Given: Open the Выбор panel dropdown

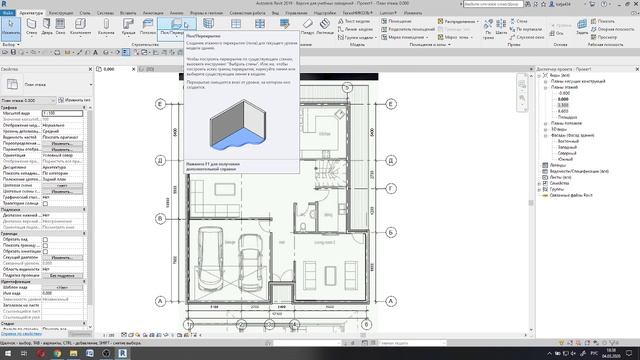Looking at the screenshot, I should [x=11, y=44].
